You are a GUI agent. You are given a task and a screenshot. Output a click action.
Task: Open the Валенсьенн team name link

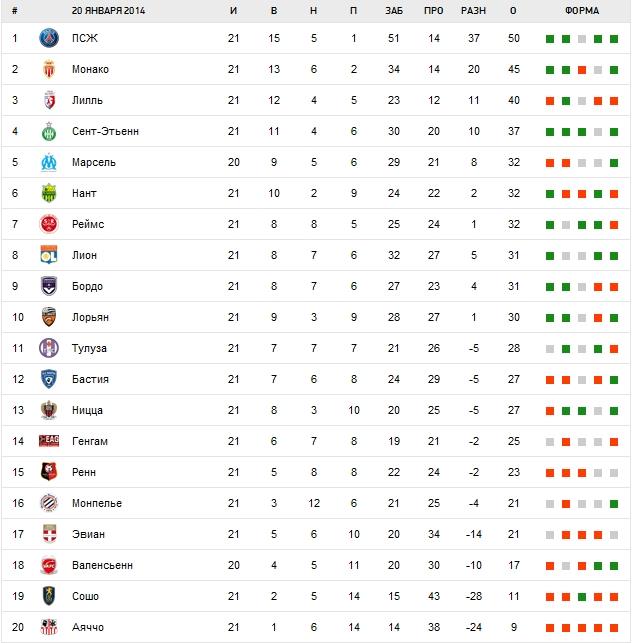pos(102,565)
